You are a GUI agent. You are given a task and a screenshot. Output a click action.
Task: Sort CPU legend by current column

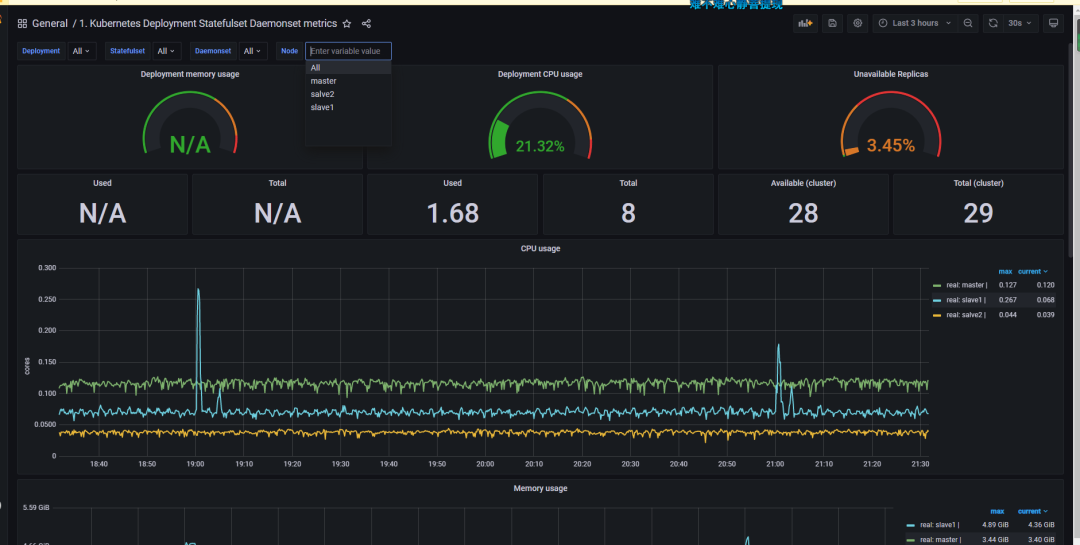(x=1032, y=271)
